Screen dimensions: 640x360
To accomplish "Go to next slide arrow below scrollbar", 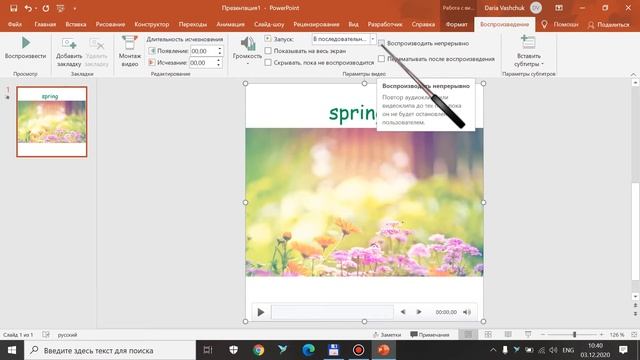I will (x=635, y=313).
